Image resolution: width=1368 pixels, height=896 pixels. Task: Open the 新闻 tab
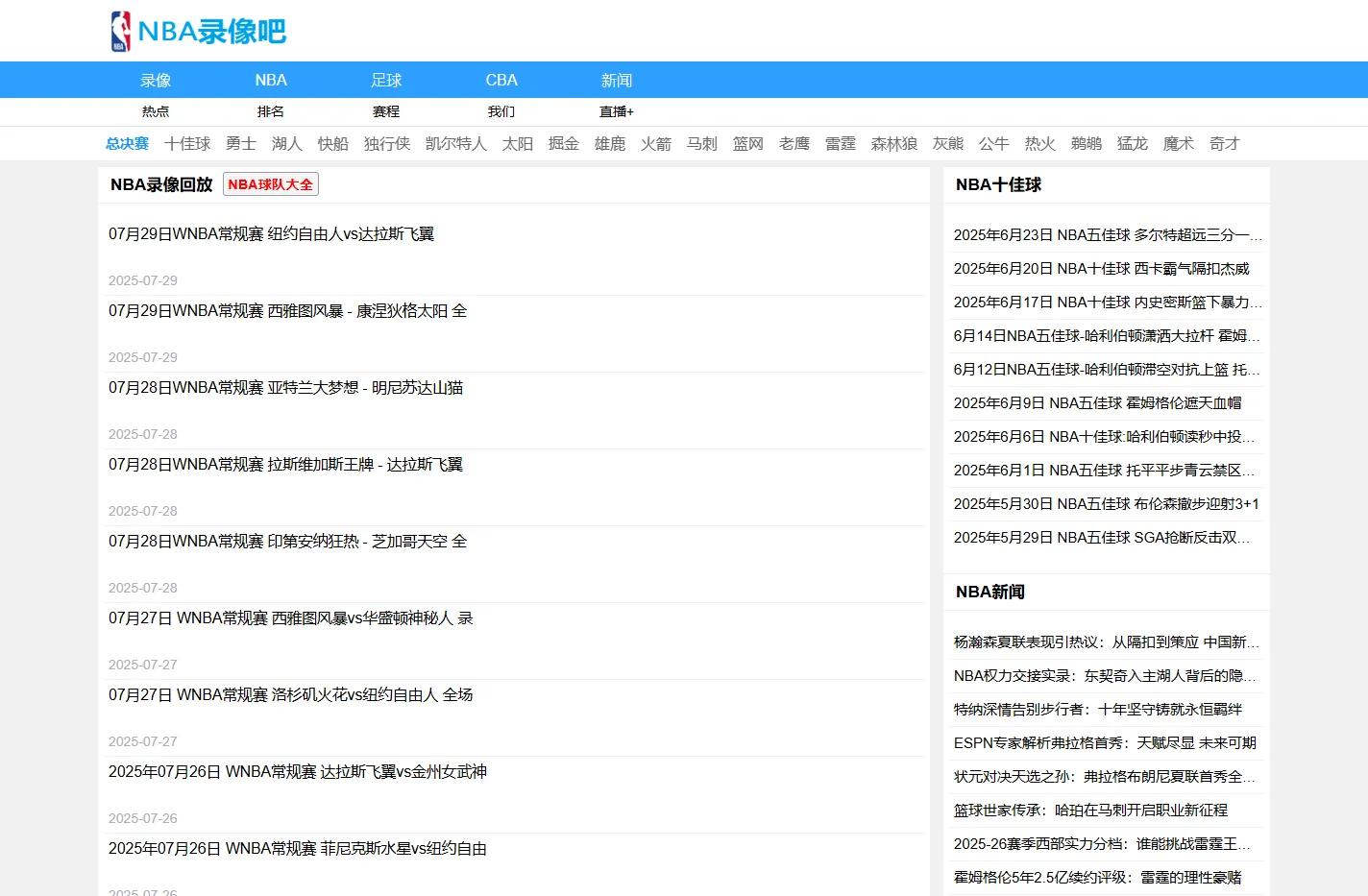pos(617,81)
